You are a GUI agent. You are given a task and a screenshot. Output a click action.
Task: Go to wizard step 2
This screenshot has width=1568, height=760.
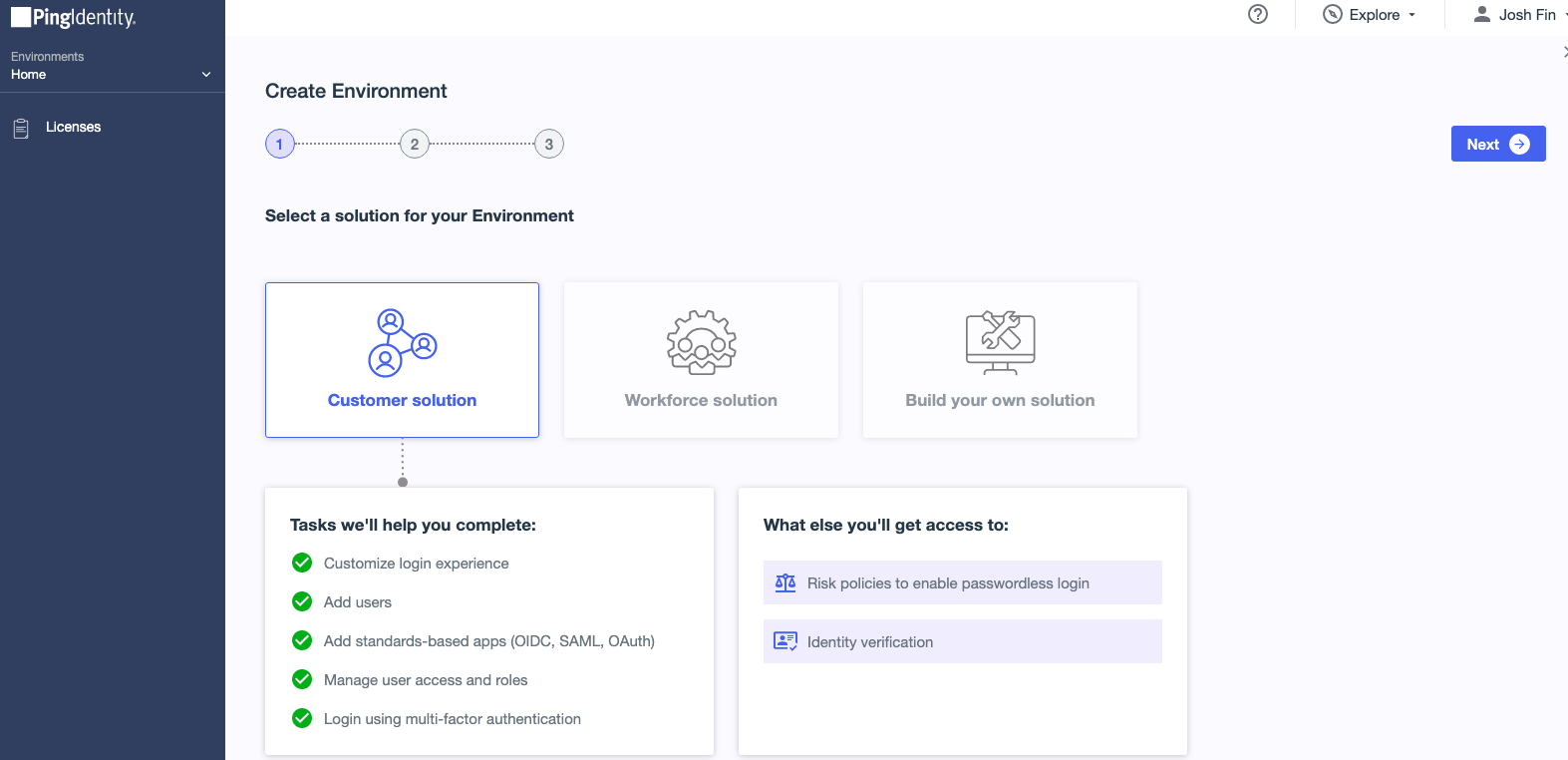coord(415,144)
